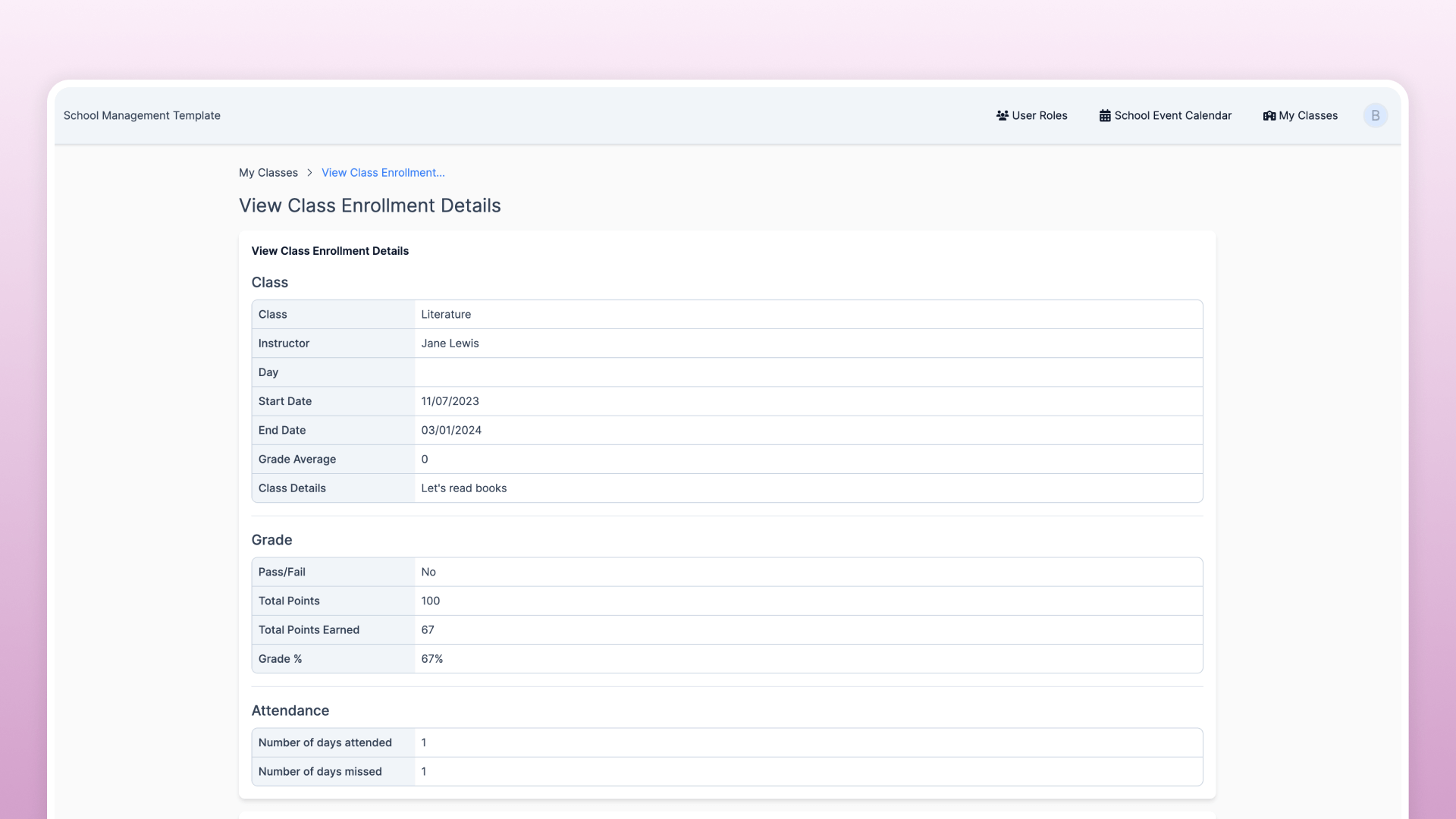This screenshot has width=1456, height=819.
Task: Click the breadcrumb chevron separator
Action: point(309,173)
